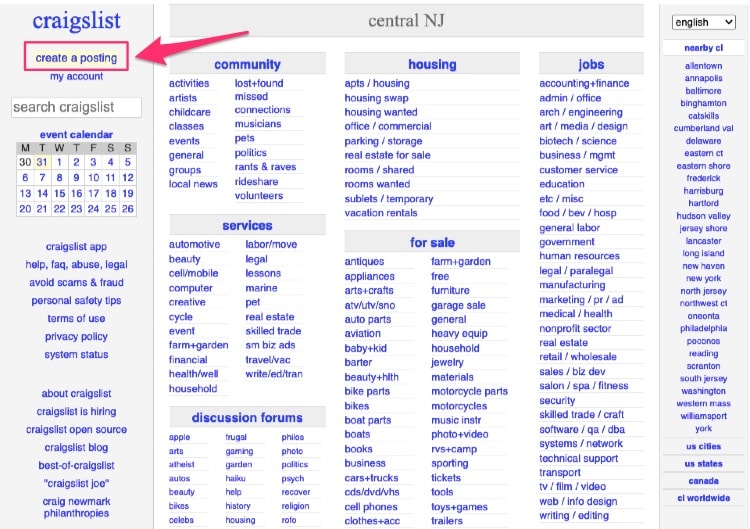
Task: Open write/ed/tran services link
Action: click(274, 374)
